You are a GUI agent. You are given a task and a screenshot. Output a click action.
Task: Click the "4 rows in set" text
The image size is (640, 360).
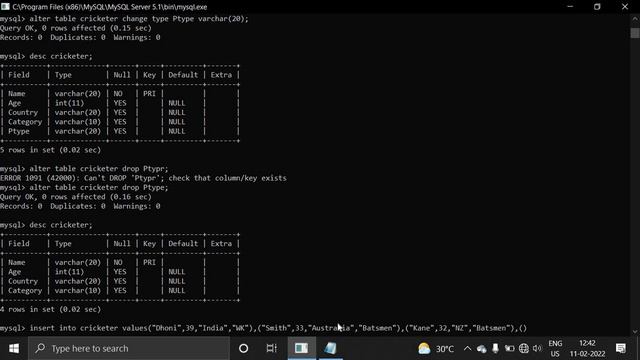click(50, 309)
